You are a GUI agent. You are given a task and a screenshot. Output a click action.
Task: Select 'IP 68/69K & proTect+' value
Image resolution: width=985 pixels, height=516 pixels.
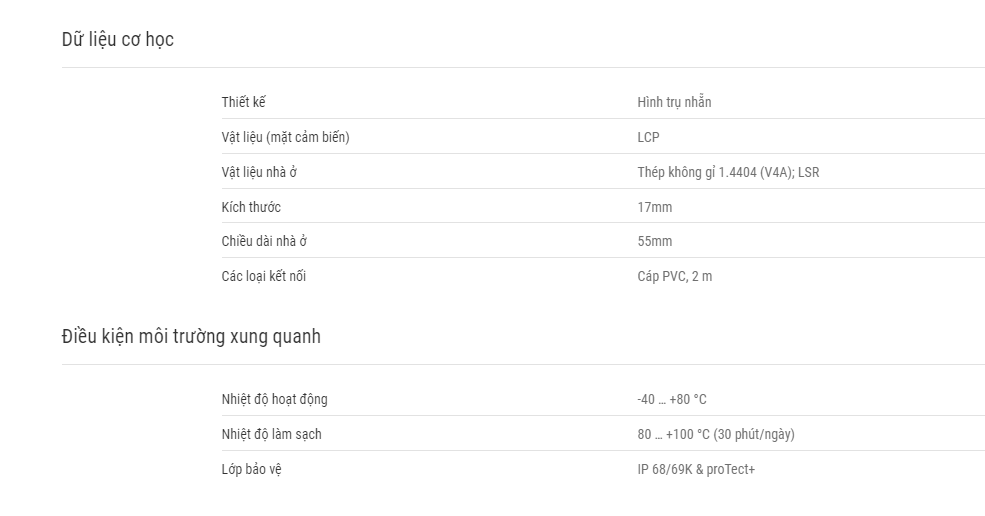tap(696, 469)
